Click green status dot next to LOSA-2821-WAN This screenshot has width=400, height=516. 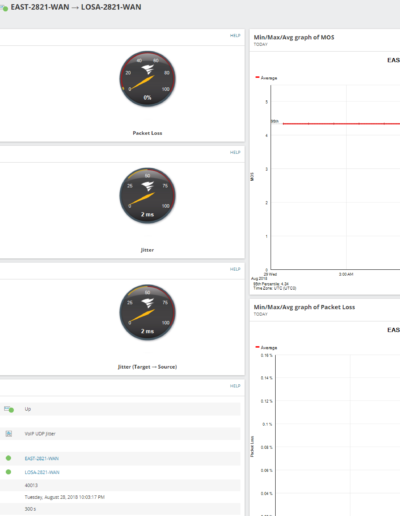8,472
